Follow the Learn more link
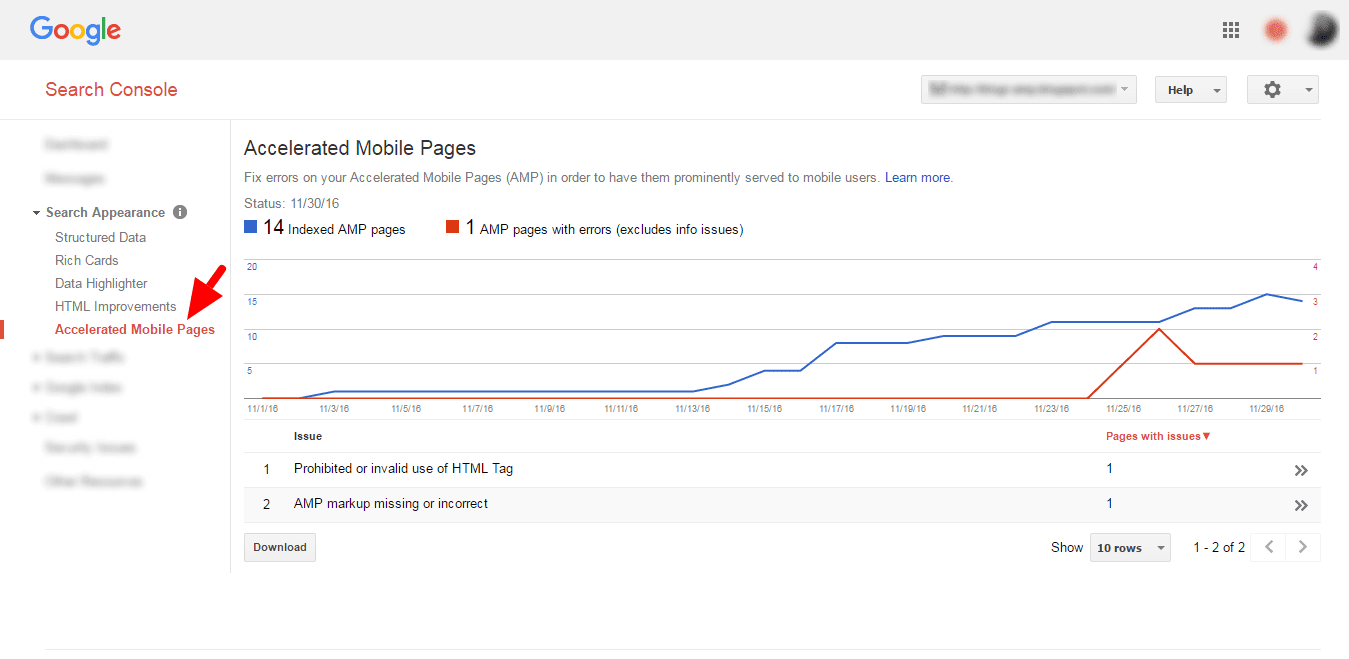The height and width of the screenshot is (659, 1349). tap(917, 177)
